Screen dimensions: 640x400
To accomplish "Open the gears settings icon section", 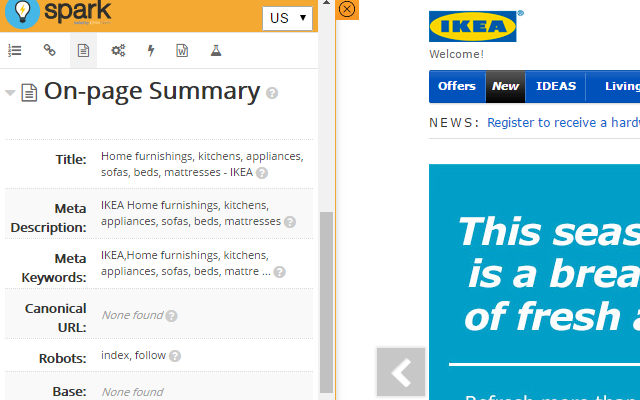I will (118, 50).
